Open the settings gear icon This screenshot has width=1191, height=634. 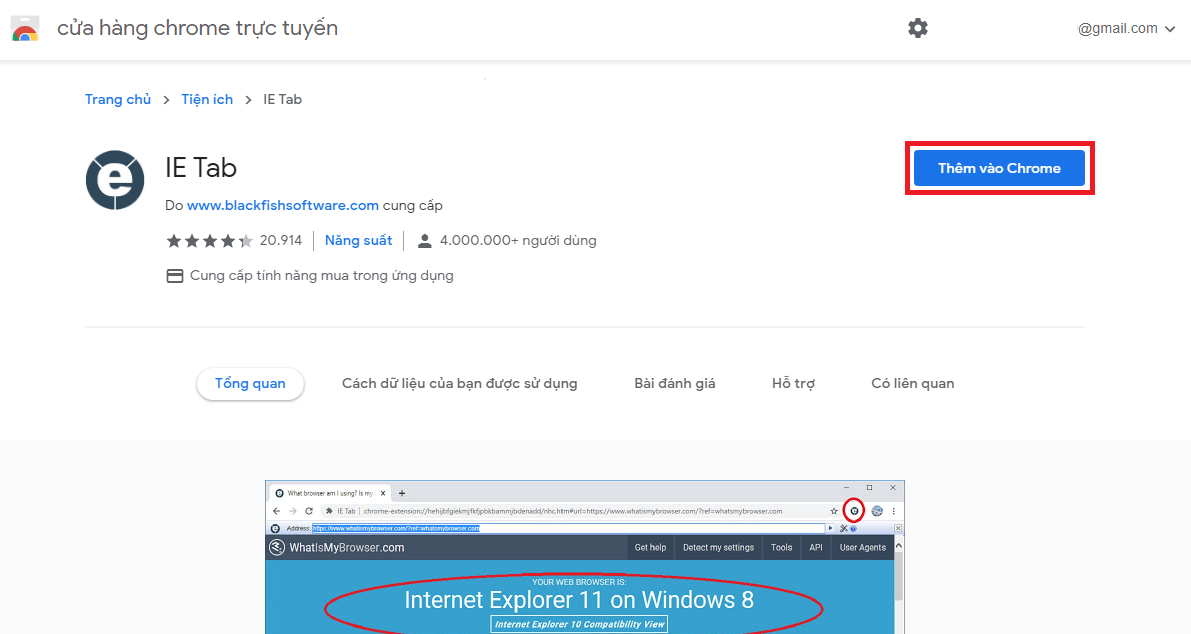click(x=918, y=28)
